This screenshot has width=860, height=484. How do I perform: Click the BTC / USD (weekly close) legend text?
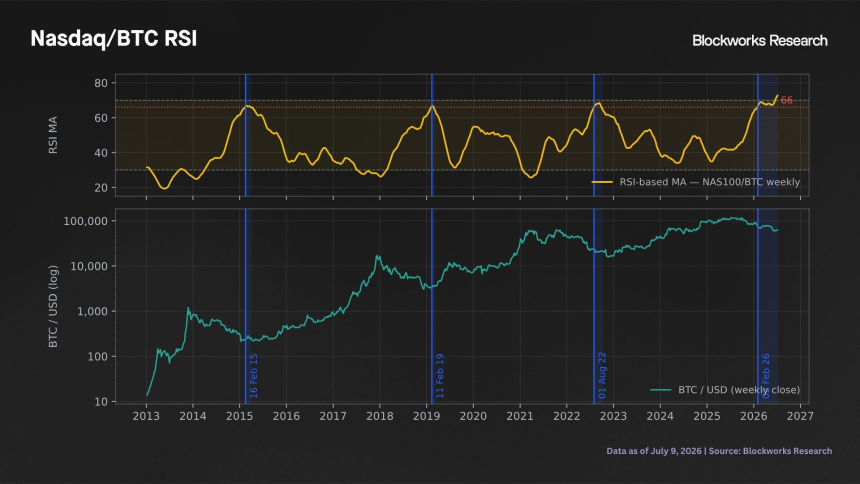point(739,390)
